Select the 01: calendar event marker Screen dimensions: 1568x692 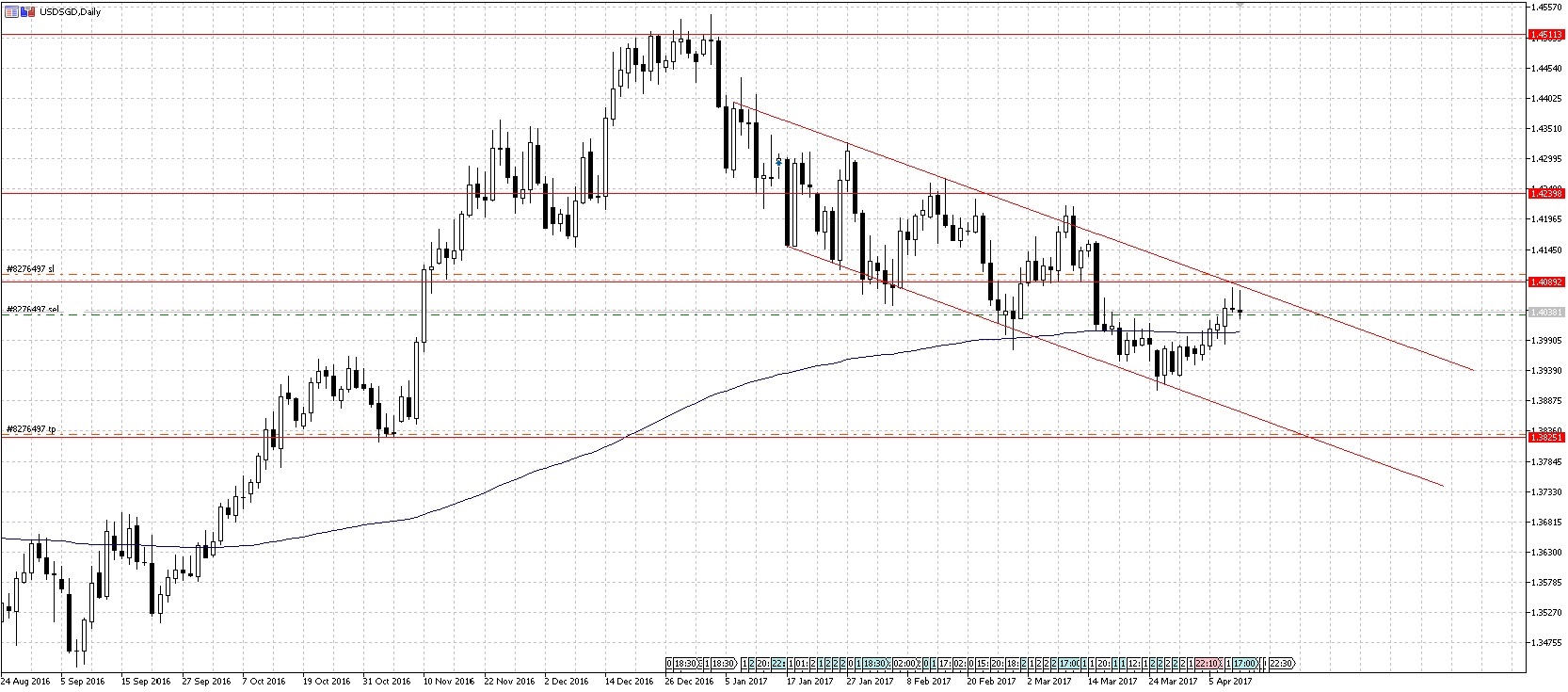pos(802,663)
